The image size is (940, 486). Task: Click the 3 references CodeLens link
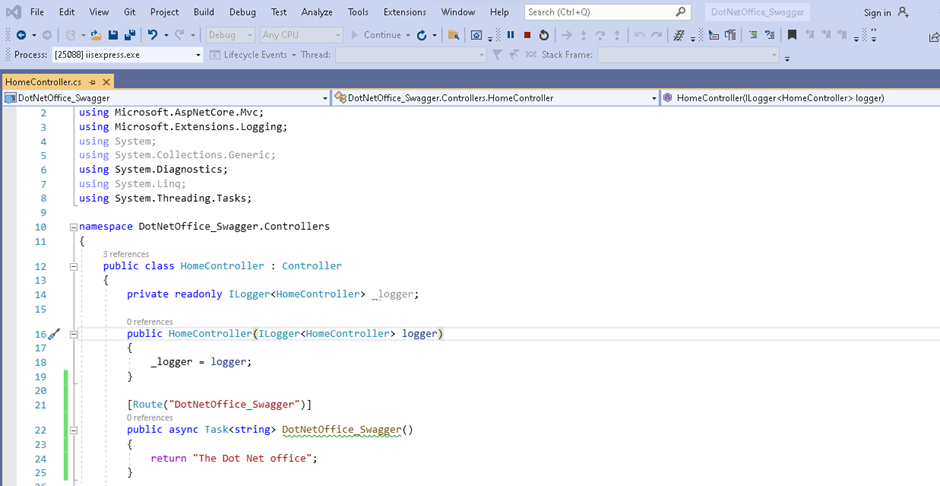click(x=126, y=254)
